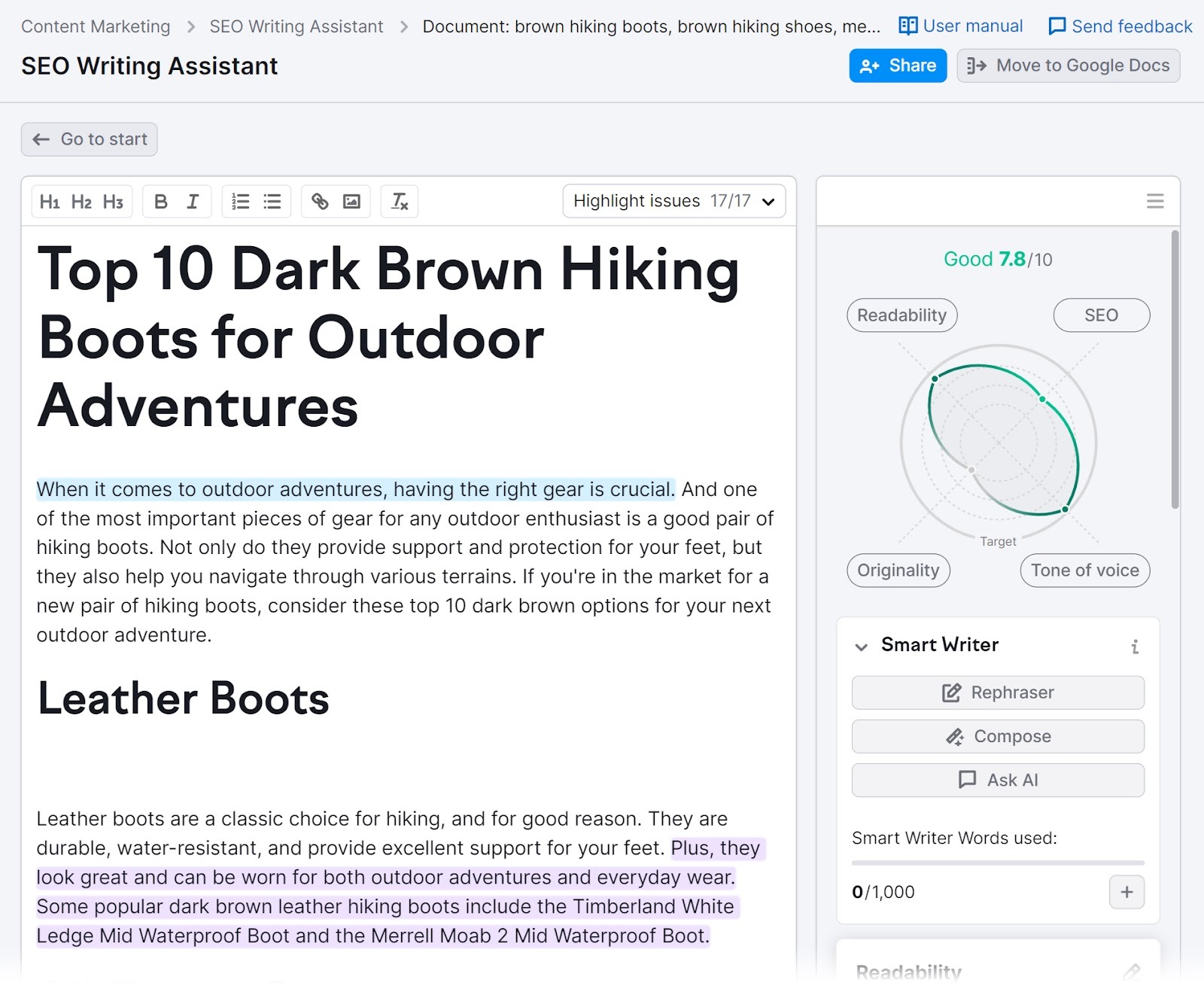Navigate to SEO Writing Assistant breadcrumb
The height and width of the screenshot is (989, 1204).
coord(296,26)
